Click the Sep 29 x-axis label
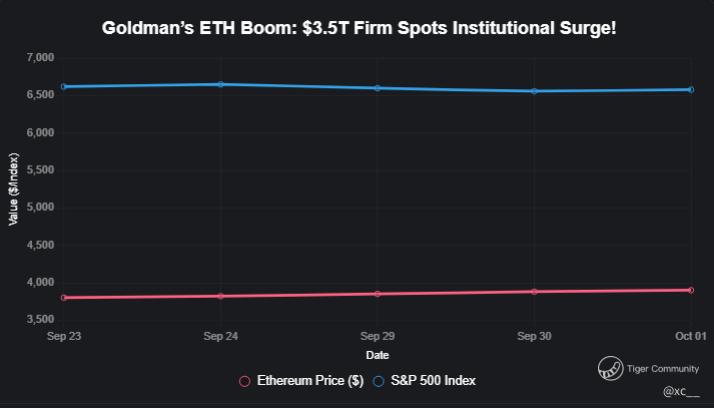The width and height of the screenshot is (714, 408). (x=377, y=336)
